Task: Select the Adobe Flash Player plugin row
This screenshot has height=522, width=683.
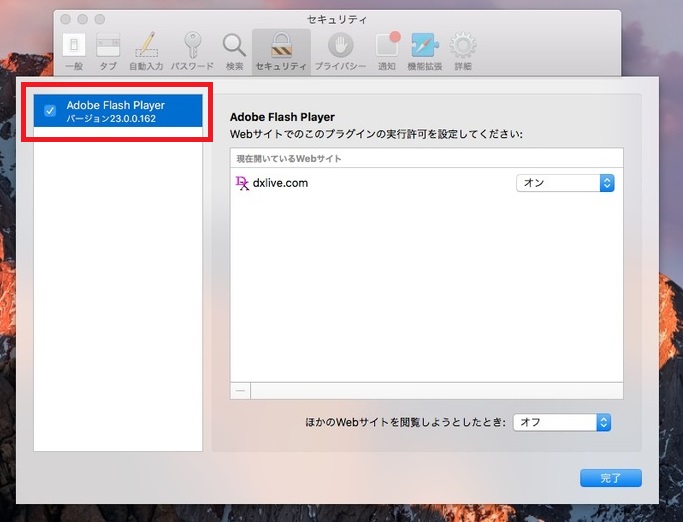Action: pos(118,111)
